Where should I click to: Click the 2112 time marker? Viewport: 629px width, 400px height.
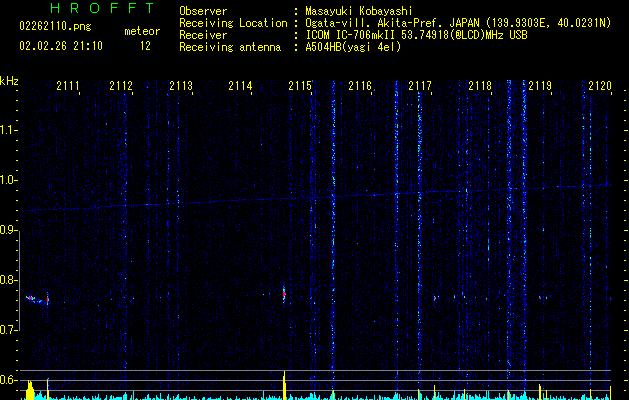click(x=121, y=86)
